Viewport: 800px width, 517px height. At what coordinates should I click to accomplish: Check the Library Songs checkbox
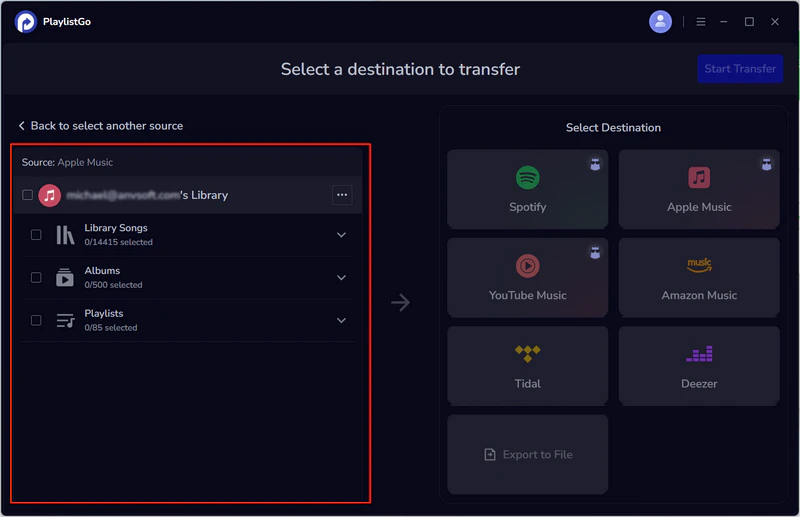click(x=36, y=235)
